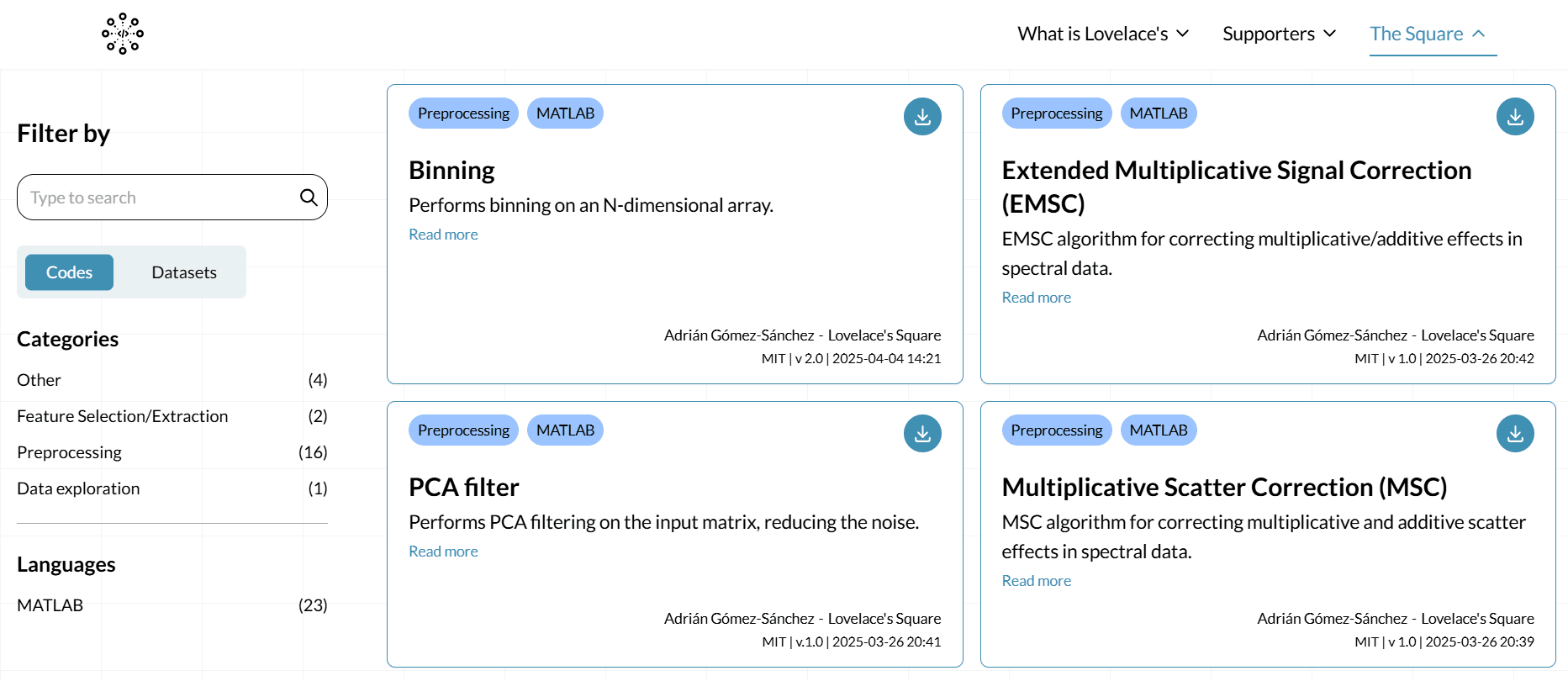Expand the What is Lovelace's menu
The height and width of the screenshot is (681, 1568).
(x=1103, y=34)
